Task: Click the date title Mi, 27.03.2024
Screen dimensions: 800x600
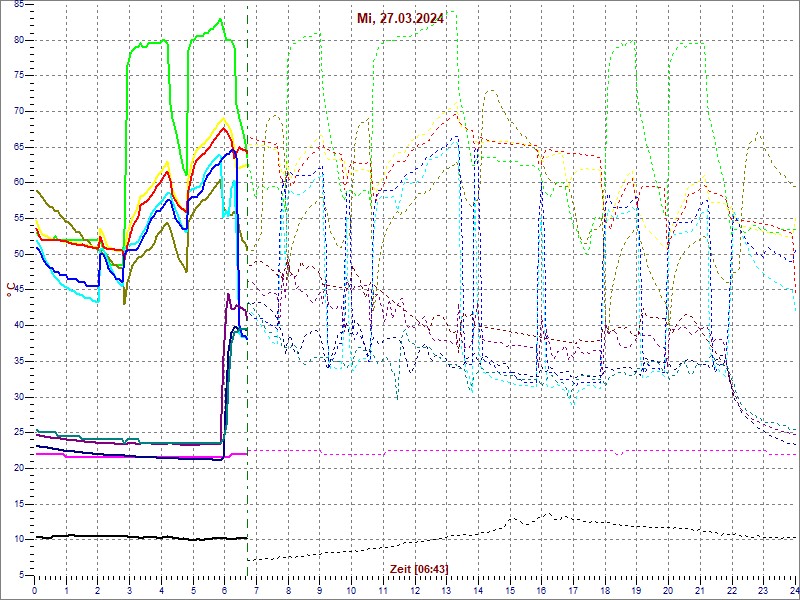Action: [x=400, y=19]
